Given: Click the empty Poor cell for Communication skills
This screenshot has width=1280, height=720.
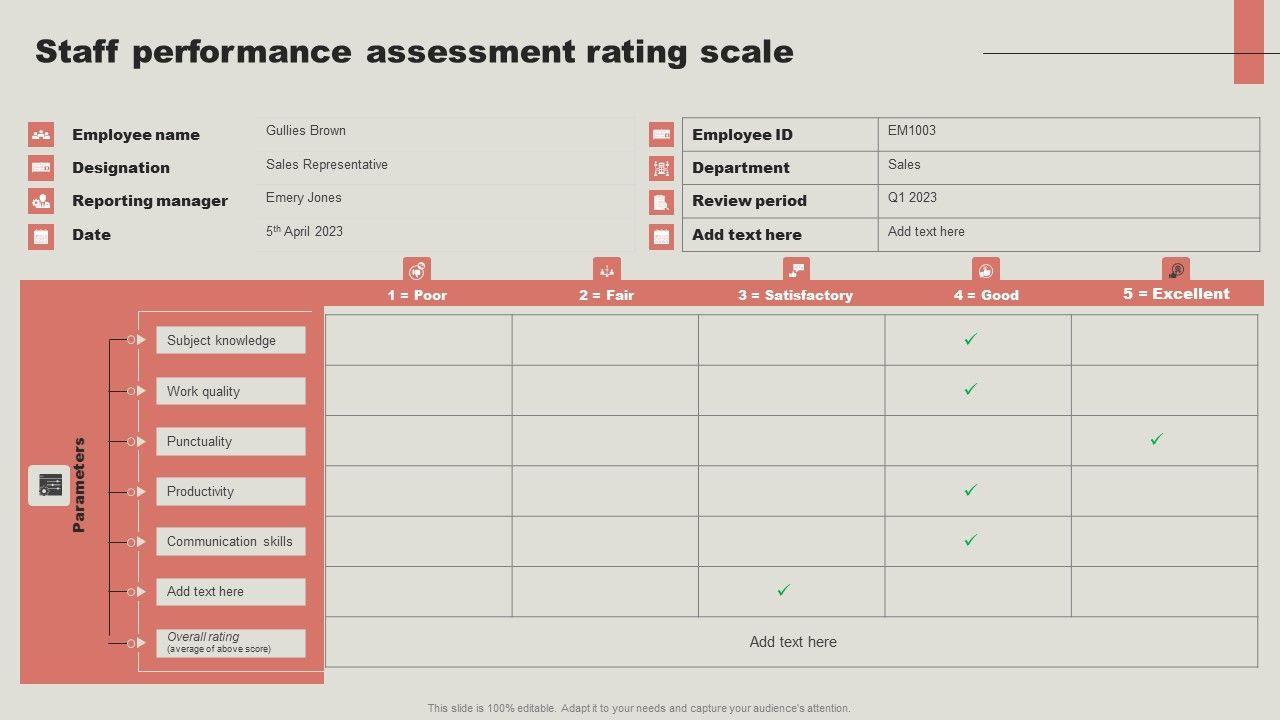Looking at the screenshot, I should pyautogui.click(x=419, y=541).
